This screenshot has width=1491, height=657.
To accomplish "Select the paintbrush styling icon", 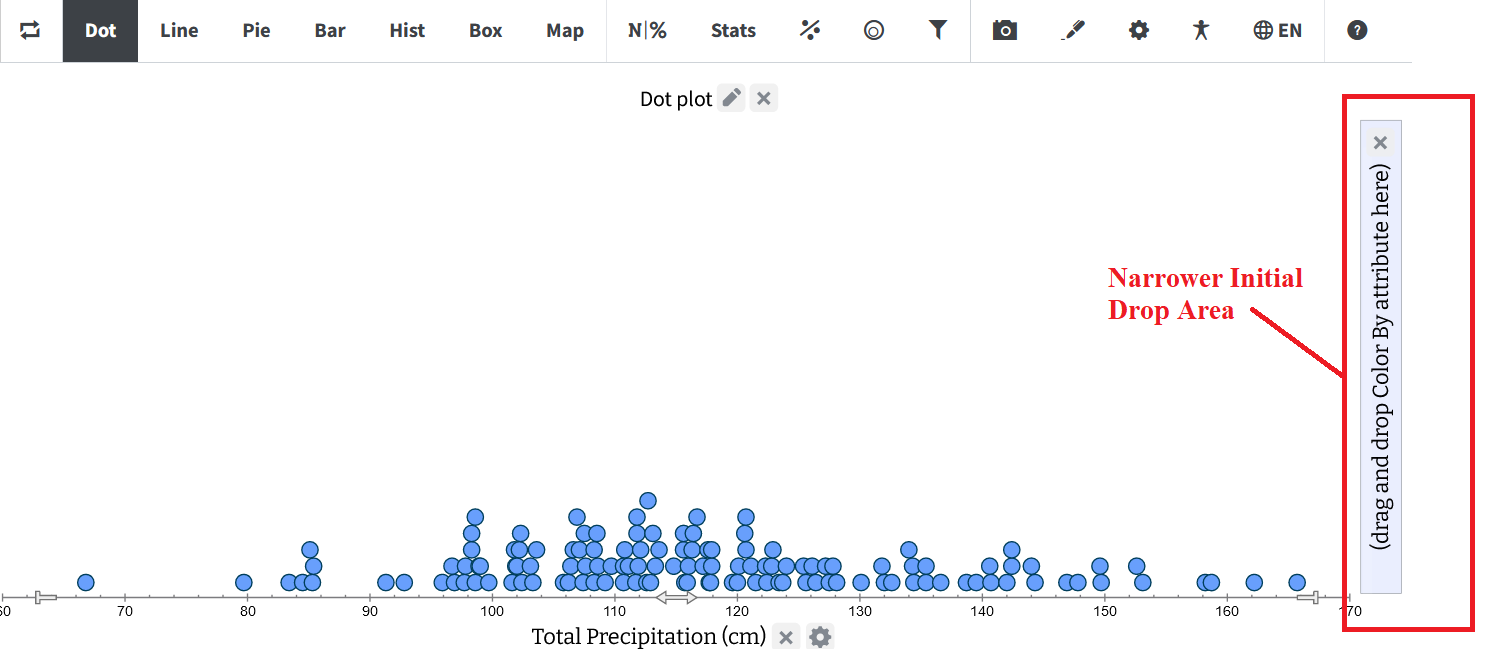I will coord(1072,30).
